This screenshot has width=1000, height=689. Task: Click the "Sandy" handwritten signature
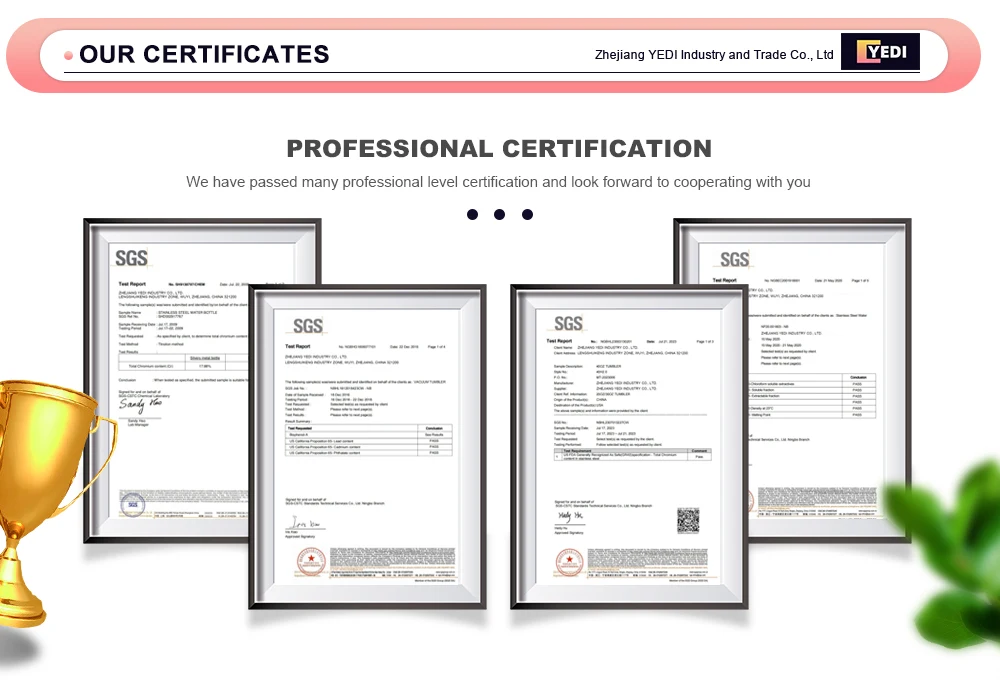140,404
